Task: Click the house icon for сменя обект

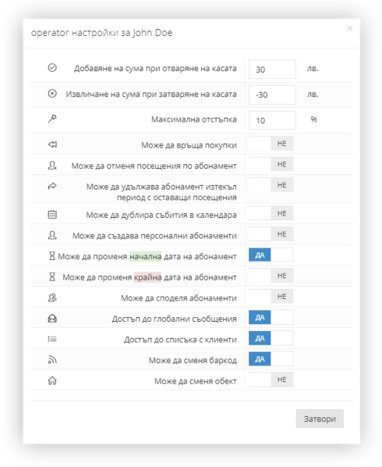Action: point(52,380)
